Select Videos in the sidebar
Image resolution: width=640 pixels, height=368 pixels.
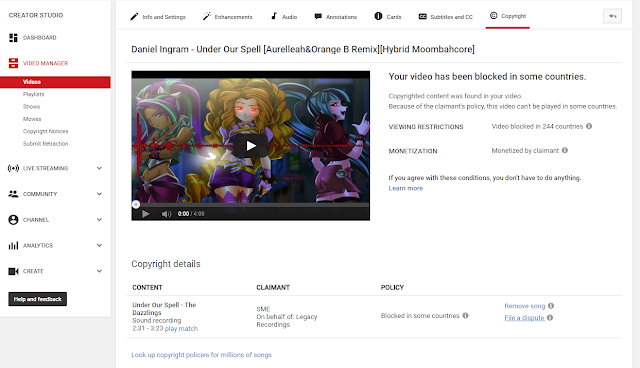[55, 82]
